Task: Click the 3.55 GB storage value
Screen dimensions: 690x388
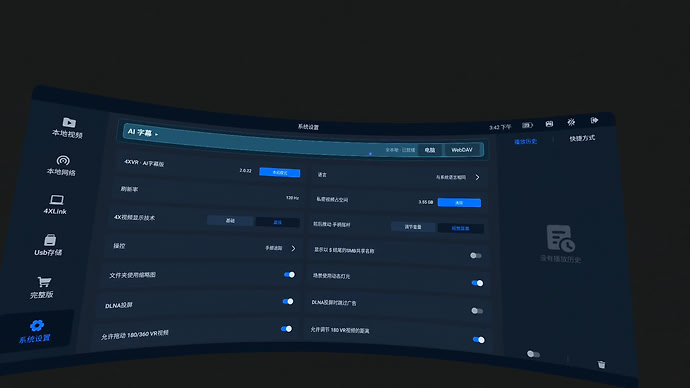Action: [x=426, y=202]
